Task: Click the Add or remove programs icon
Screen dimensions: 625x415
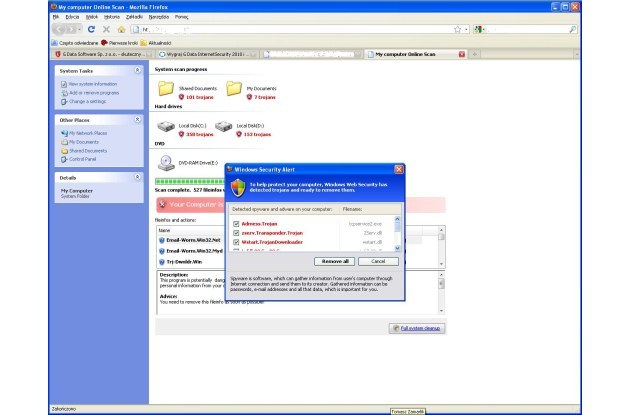Action: point(64,93)
